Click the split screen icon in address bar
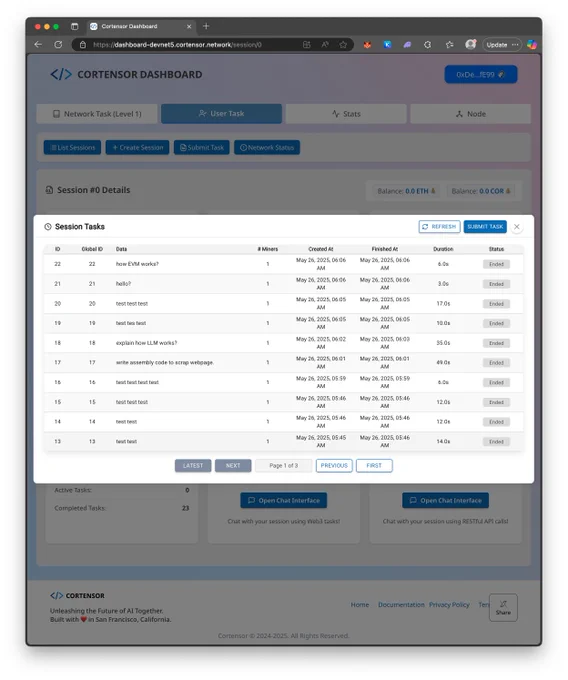This screenshot has width=568, height=680. click(x=307, y=45)
